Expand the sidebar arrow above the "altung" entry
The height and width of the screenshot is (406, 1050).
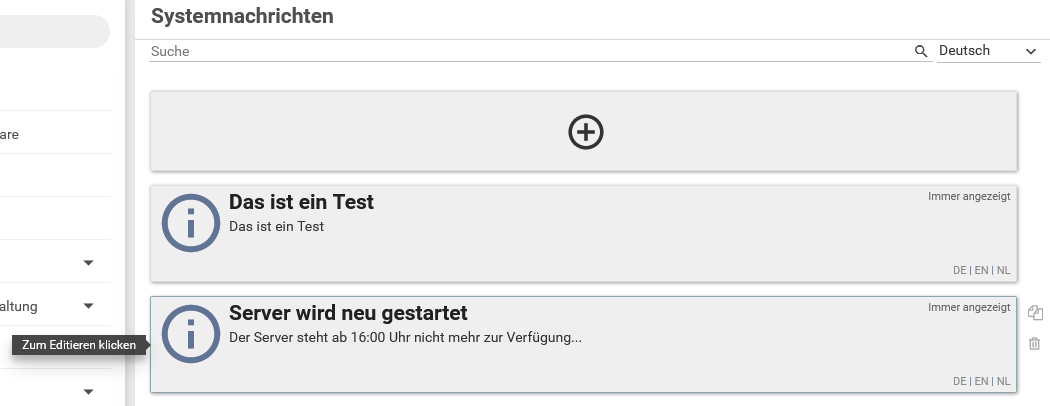88,263
